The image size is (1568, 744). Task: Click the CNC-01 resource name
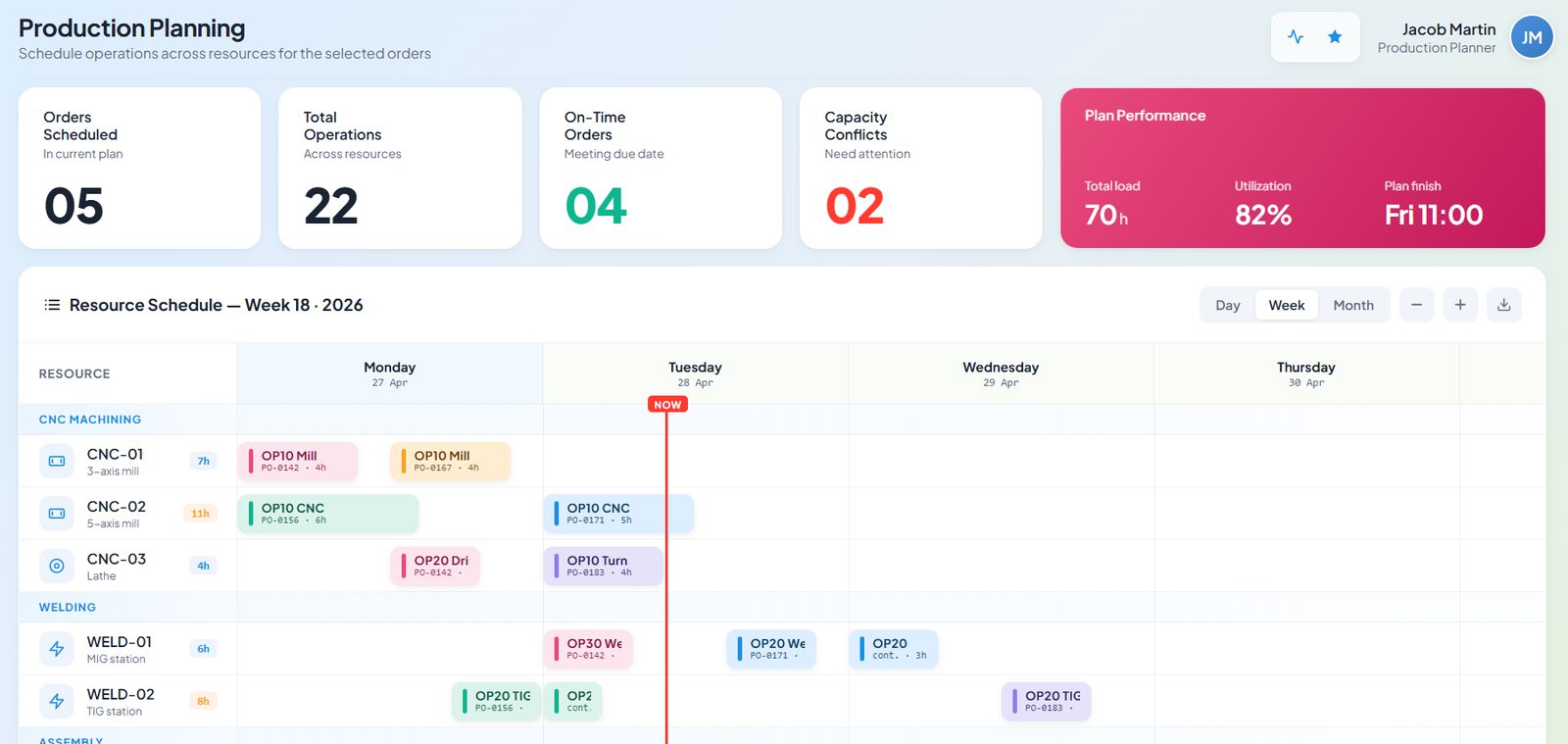(x=115, y=454)
